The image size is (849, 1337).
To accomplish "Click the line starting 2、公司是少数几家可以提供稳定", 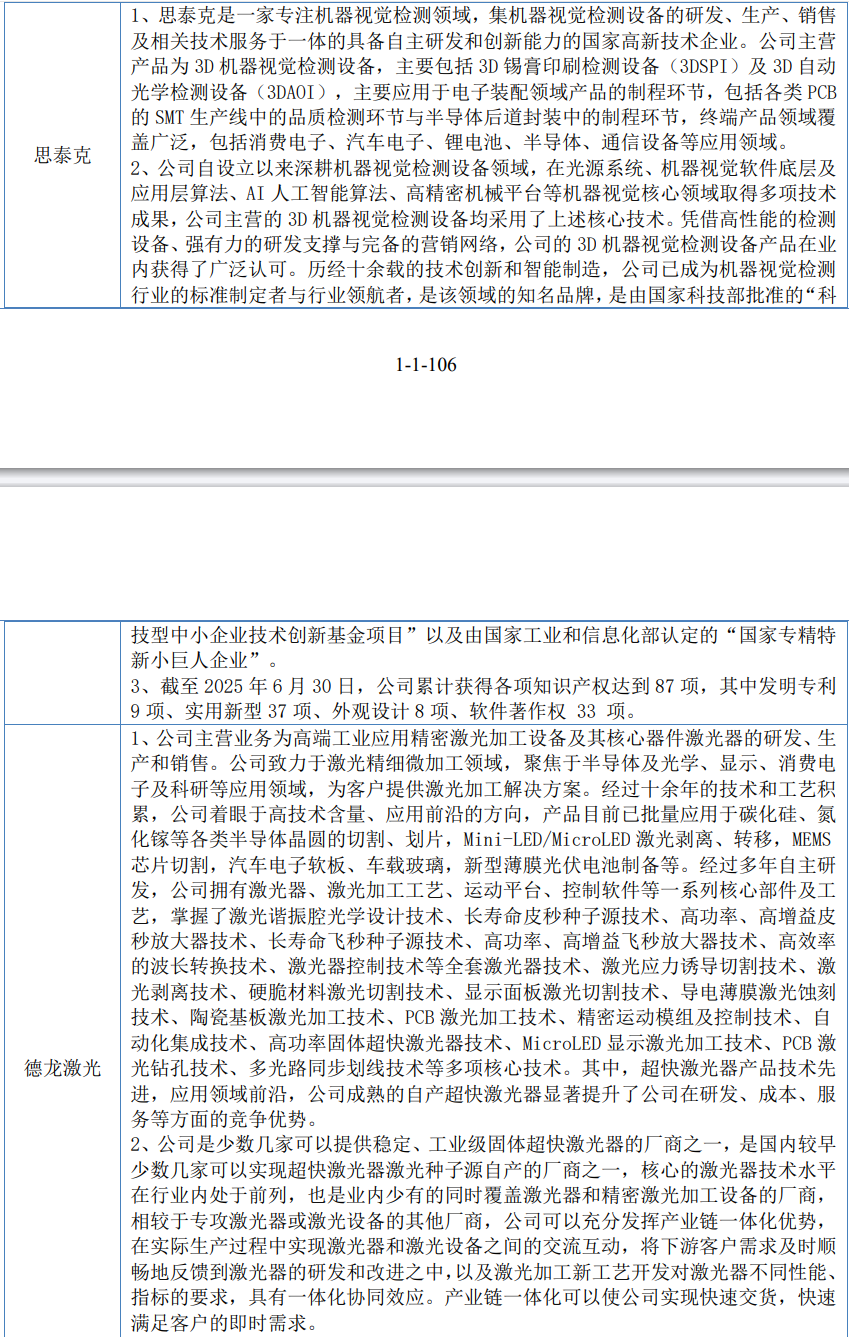I will [484, 1146].
